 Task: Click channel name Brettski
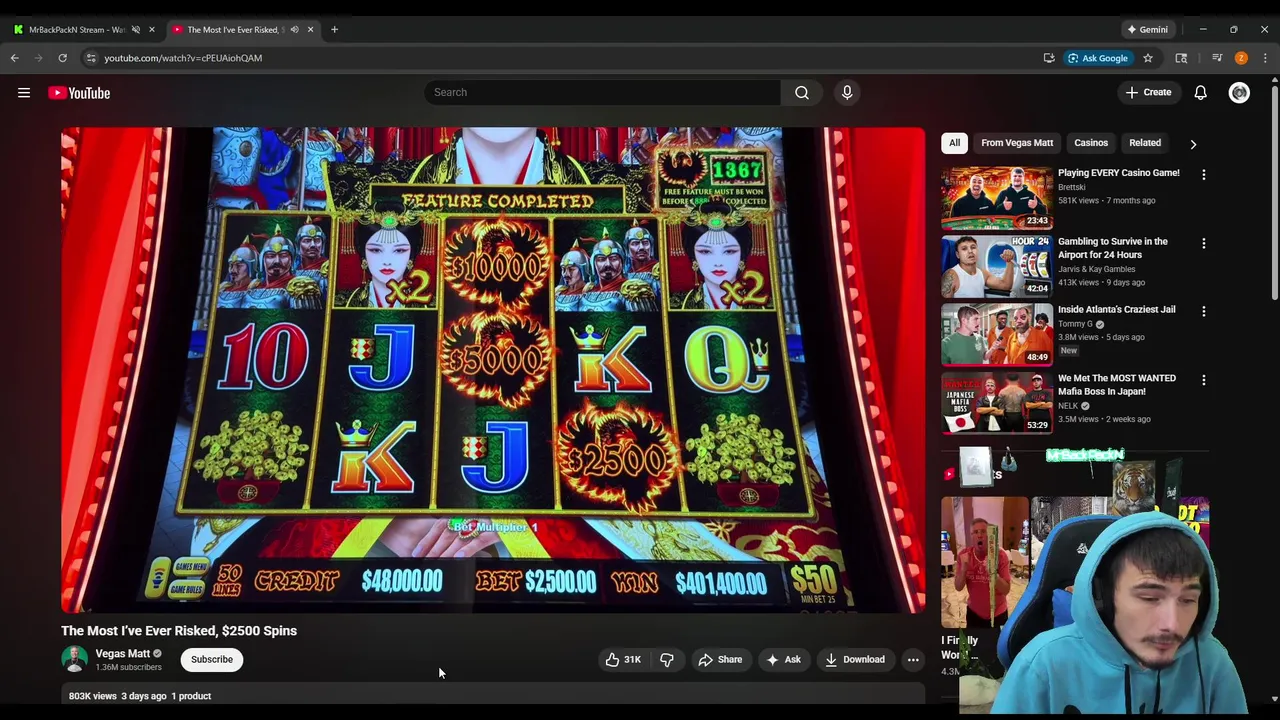[1072, 187]
